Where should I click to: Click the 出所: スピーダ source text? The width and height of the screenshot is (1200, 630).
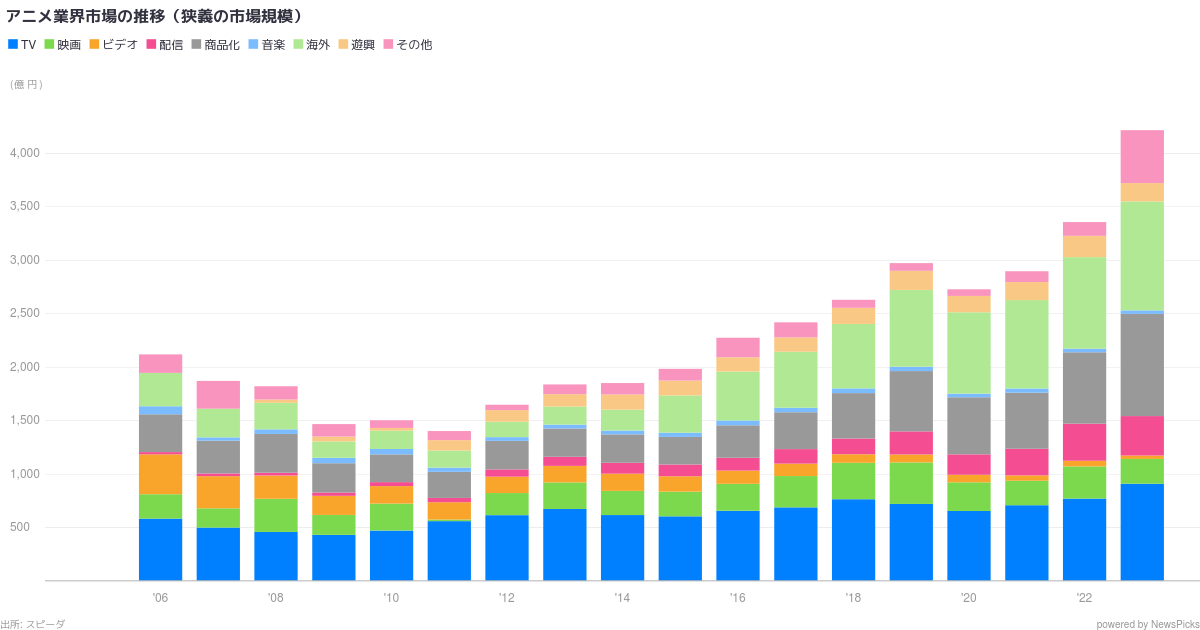click(x=33, y=624)
